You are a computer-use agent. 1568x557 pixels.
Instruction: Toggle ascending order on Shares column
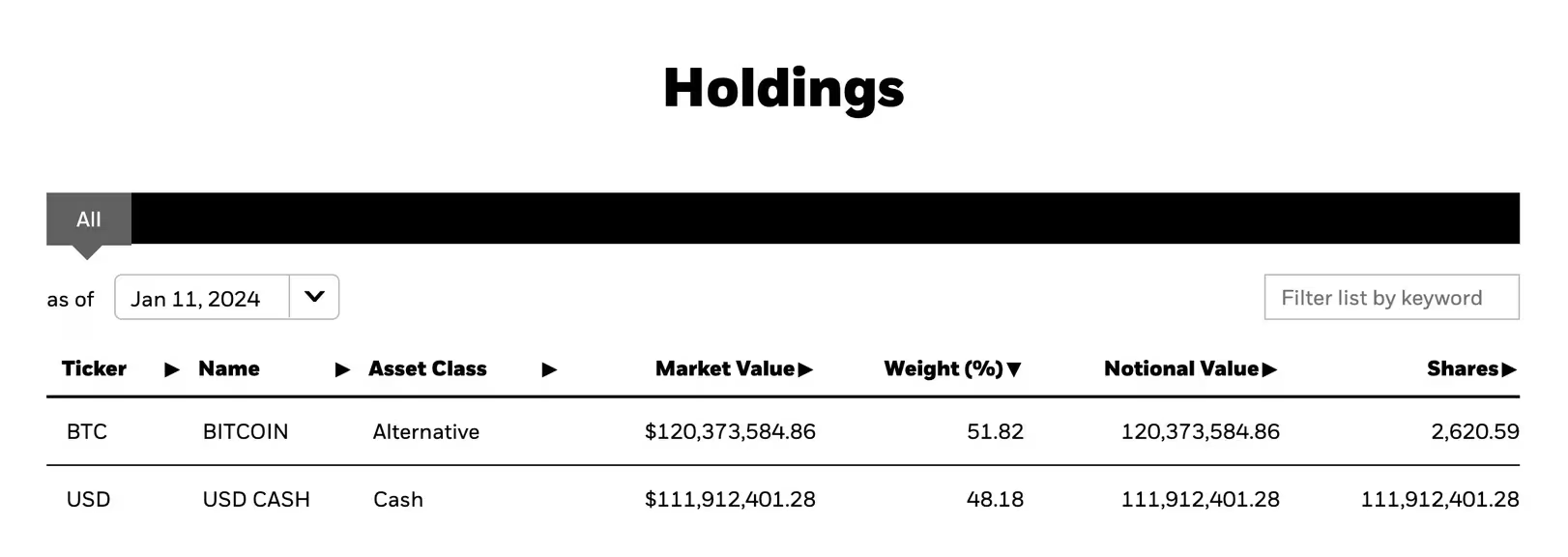pos(1511,368)
